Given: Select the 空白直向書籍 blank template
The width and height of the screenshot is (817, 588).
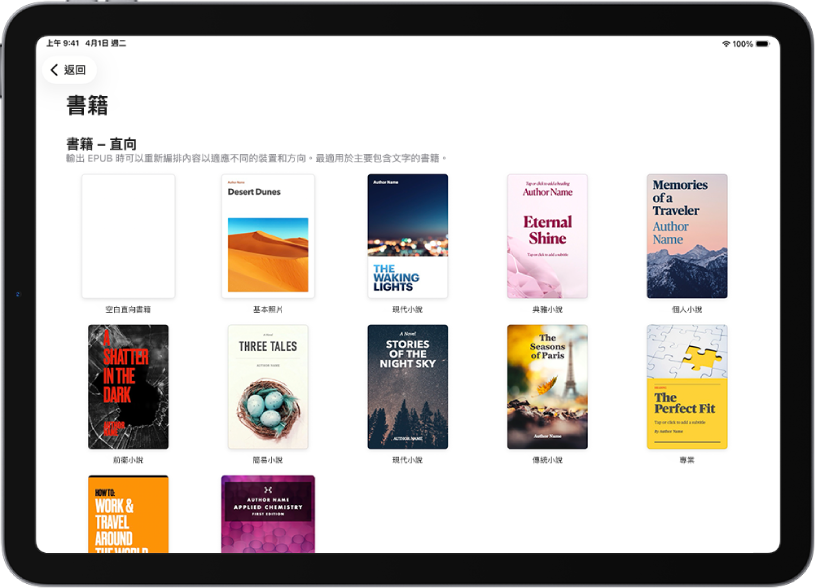Looking at the screenshot, I should (128, 236).
